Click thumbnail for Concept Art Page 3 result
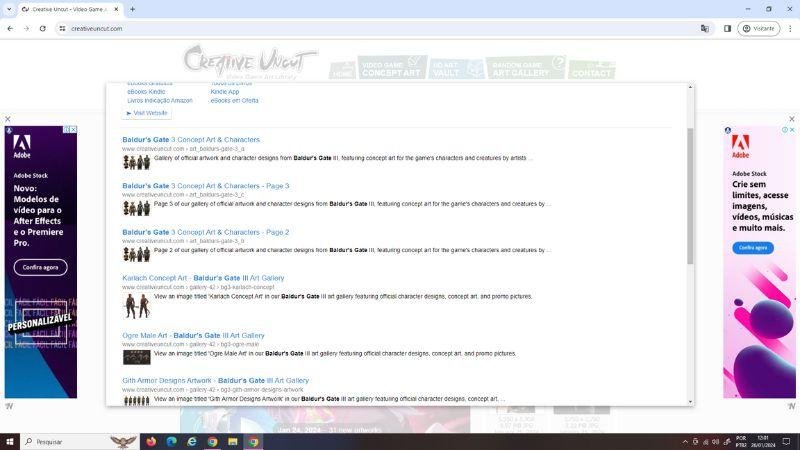The height and width of the screenshot is (450, 800). click(x=137, y=208)
